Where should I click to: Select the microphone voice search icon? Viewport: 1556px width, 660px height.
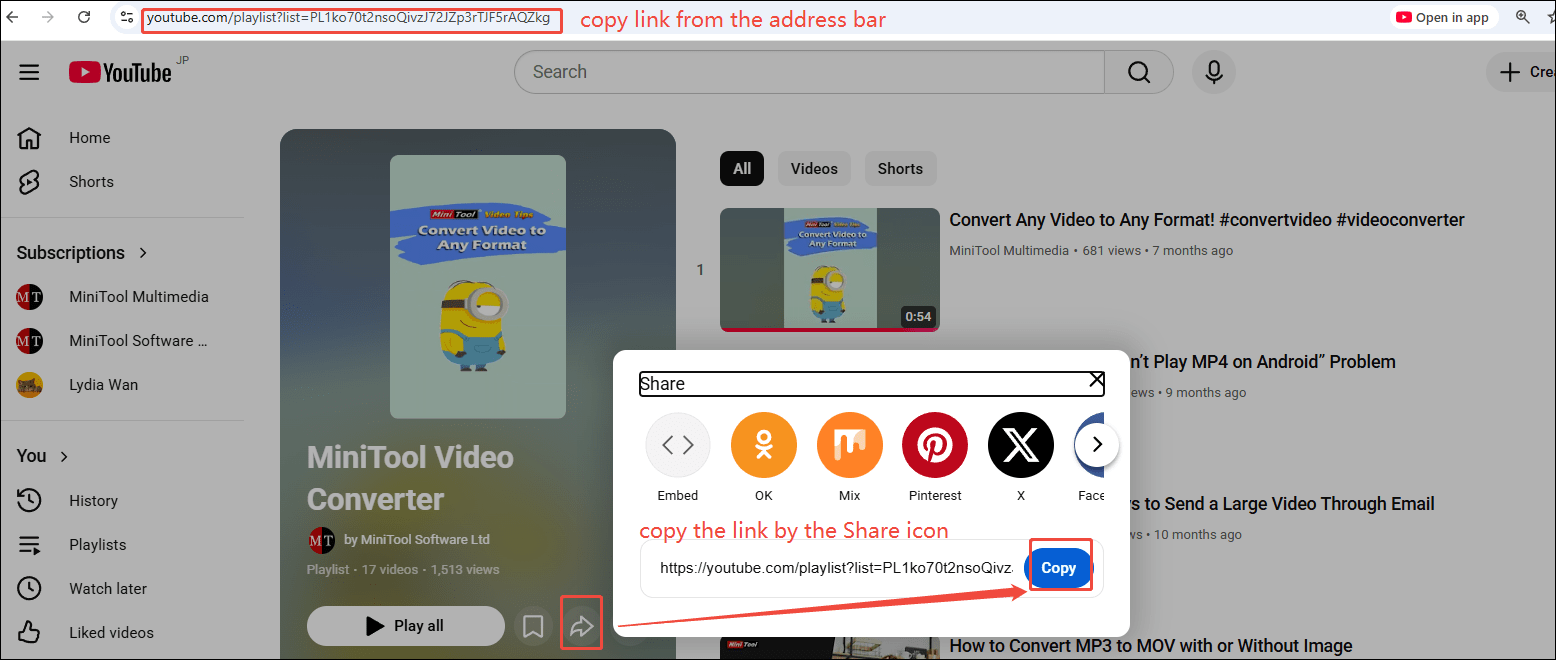click(1213, 71)
